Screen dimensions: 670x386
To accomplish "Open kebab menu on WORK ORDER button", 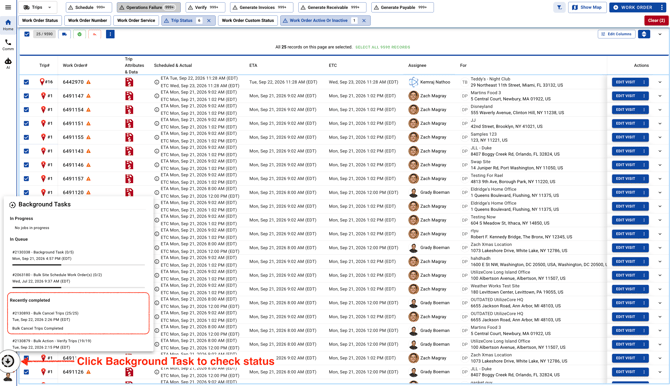I will click(x=662, y=7).
